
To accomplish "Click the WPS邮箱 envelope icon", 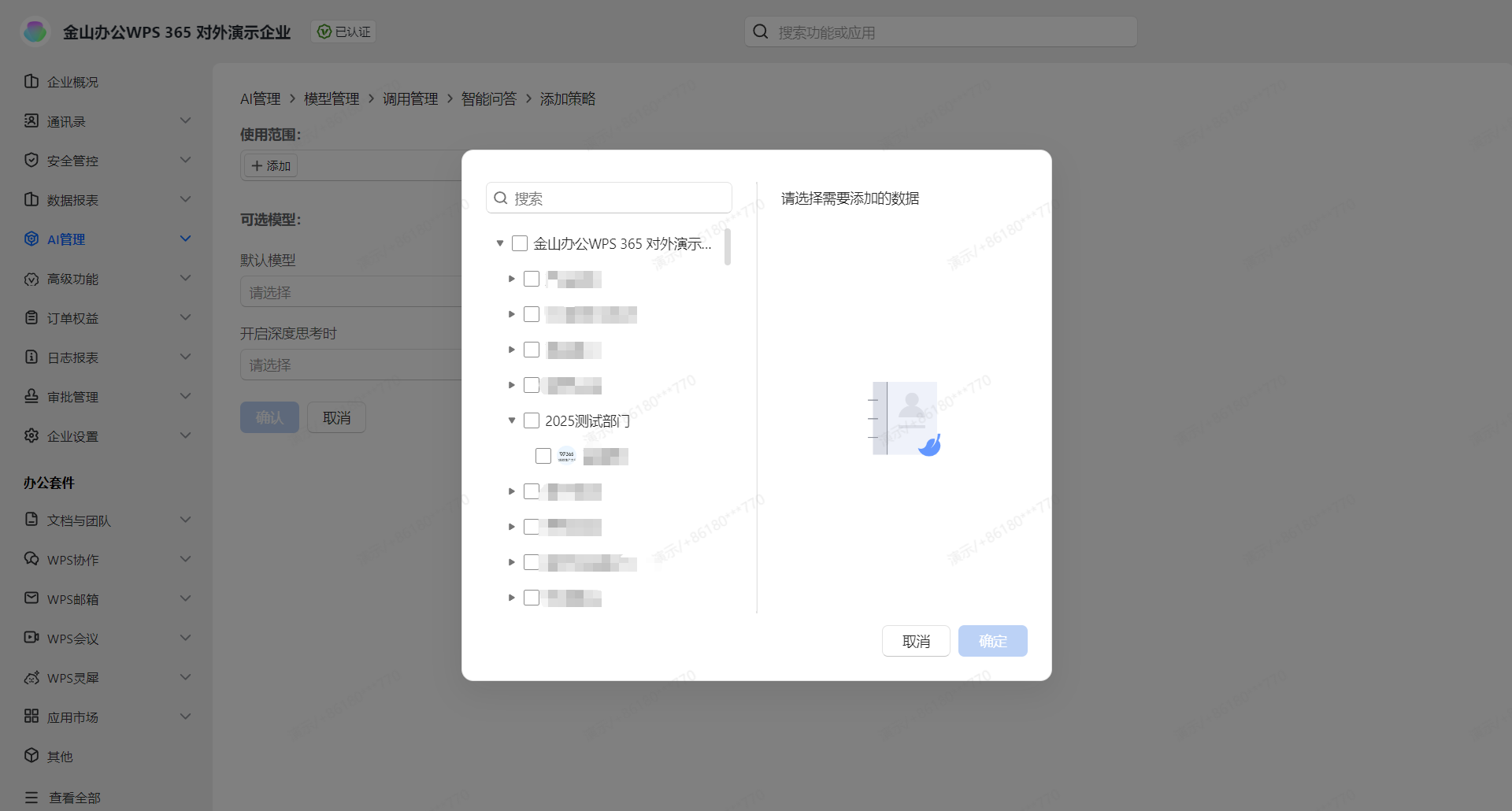I will tap(31, 598).
